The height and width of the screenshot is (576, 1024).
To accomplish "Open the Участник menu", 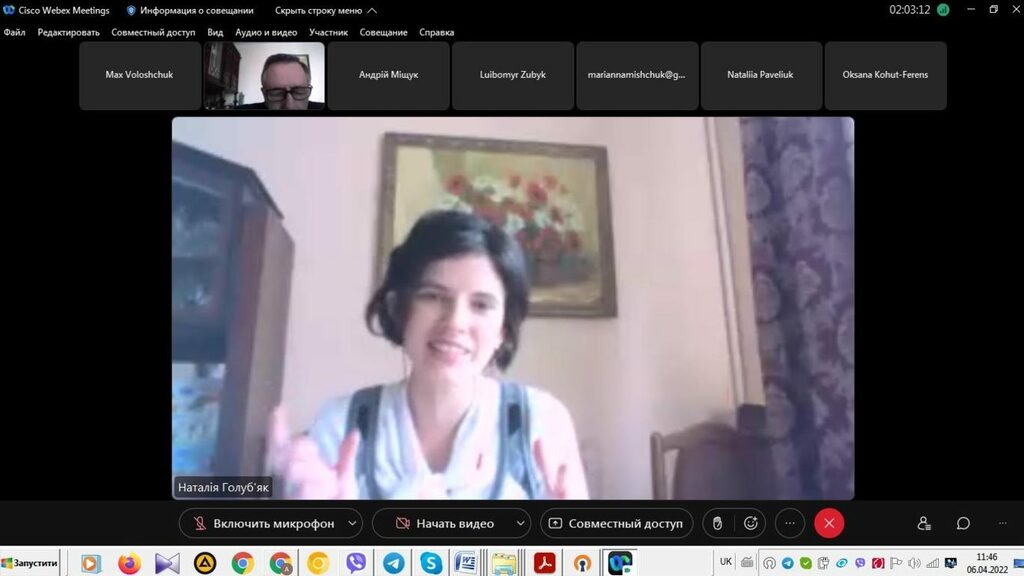I will pyautogui.click(x=328, y=32).
